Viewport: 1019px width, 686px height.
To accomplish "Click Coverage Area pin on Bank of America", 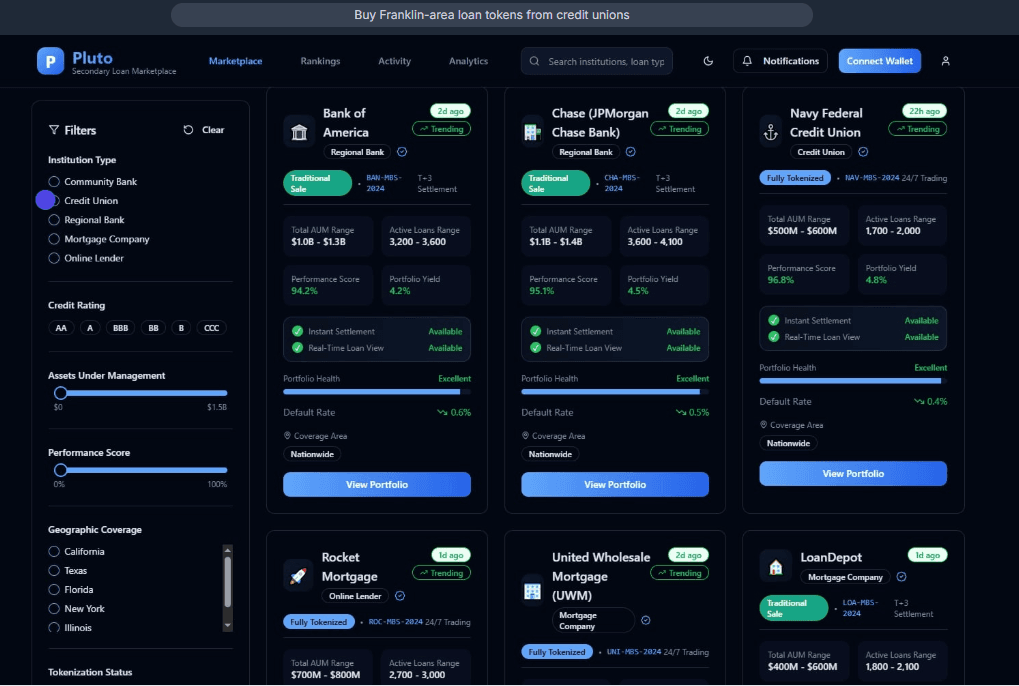I will 287,435.
